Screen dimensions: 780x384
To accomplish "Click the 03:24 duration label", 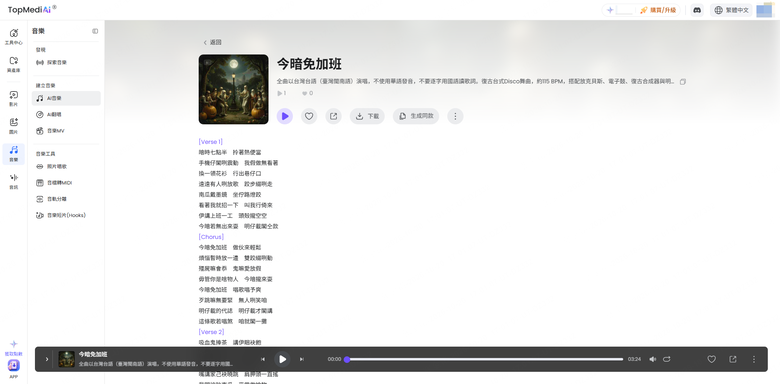I will click(x=634, y=359).
